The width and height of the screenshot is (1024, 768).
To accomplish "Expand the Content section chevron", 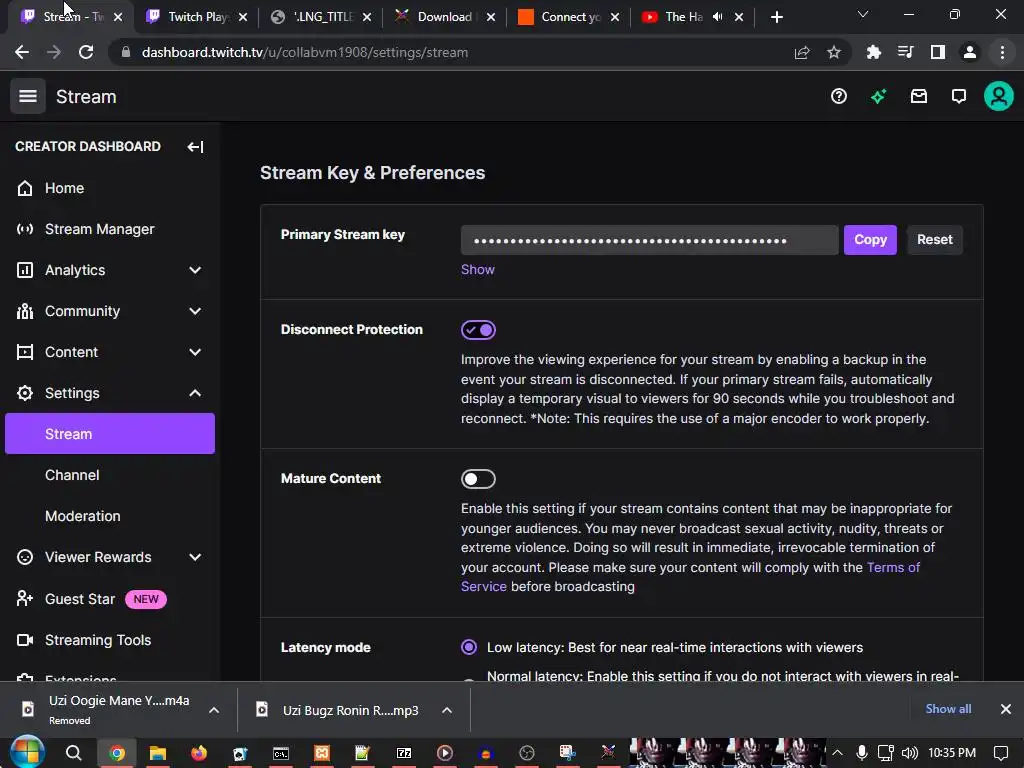I will 195,352.
